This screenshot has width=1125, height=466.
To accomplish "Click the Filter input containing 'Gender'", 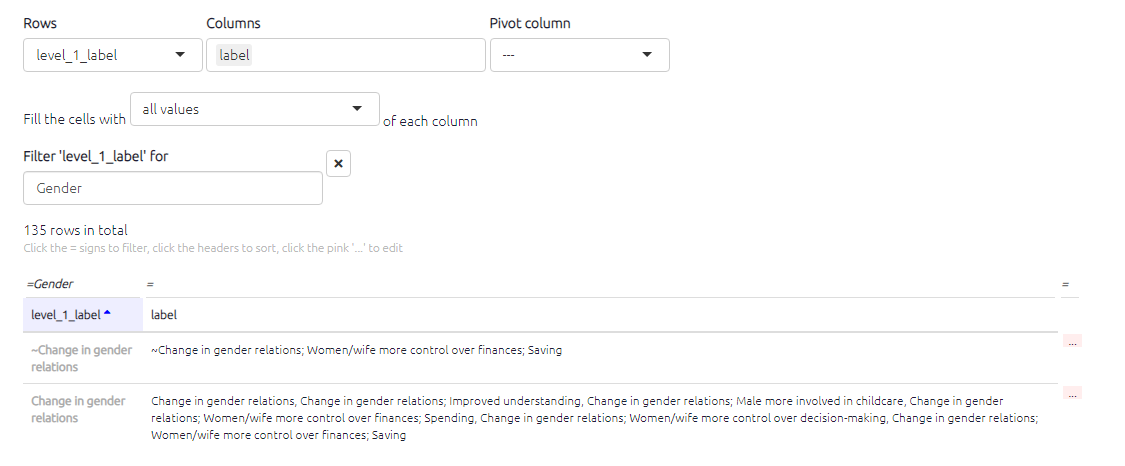I will 173,188.
